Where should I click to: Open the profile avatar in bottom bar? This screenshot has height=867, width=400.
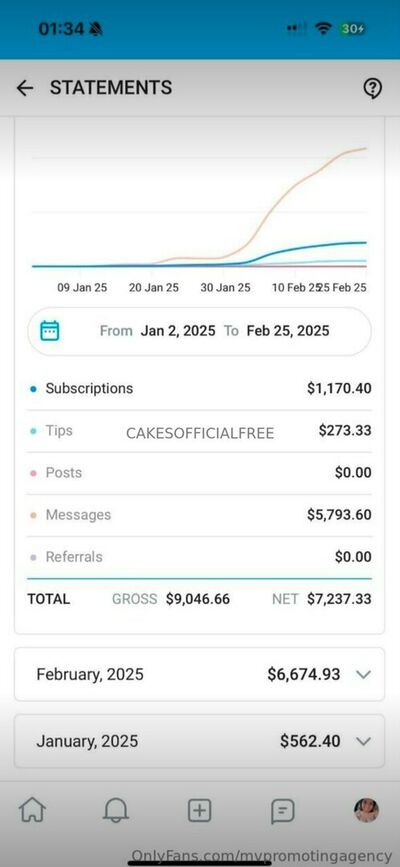(x=366, y=811)
